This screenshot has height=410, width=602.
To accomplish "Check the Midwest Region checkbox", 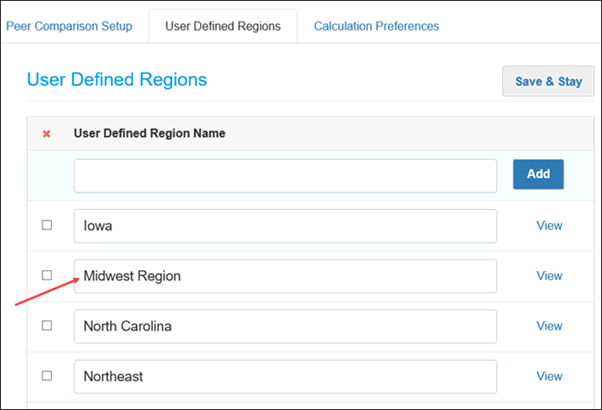I will [x=47, y=275].
